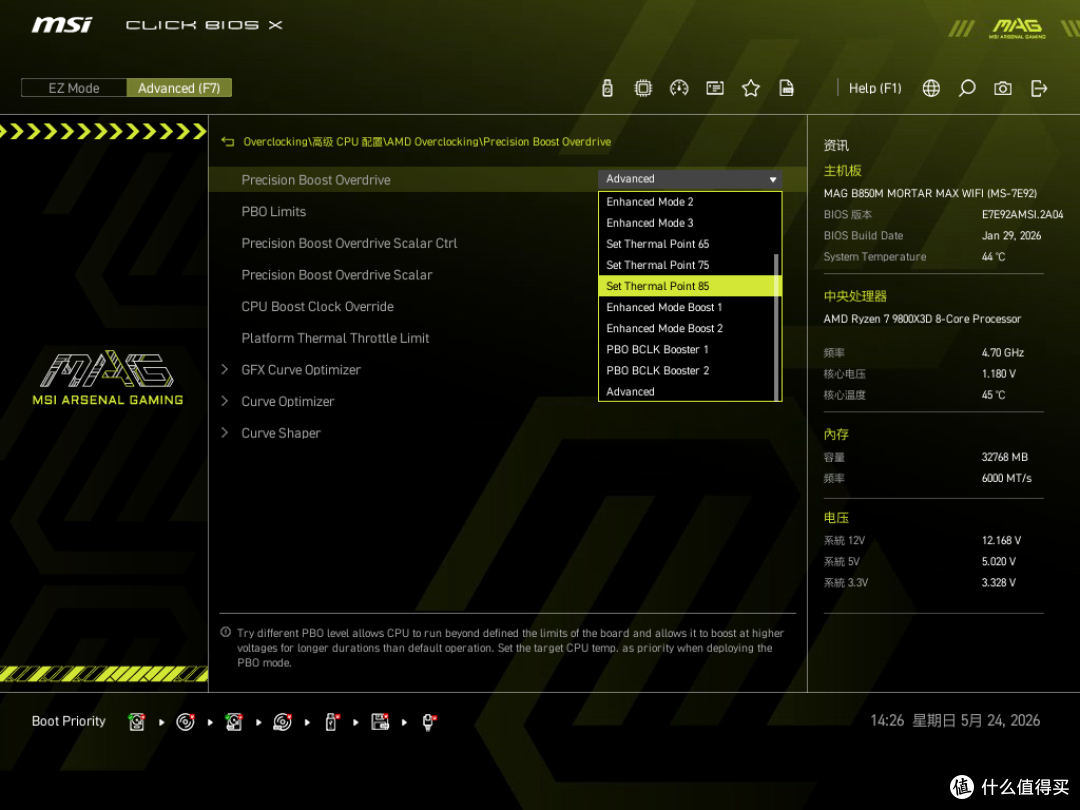The image size is (1080, 810).
Task: Click first optical disc boot priority icon
Action: tap(185, 722)
